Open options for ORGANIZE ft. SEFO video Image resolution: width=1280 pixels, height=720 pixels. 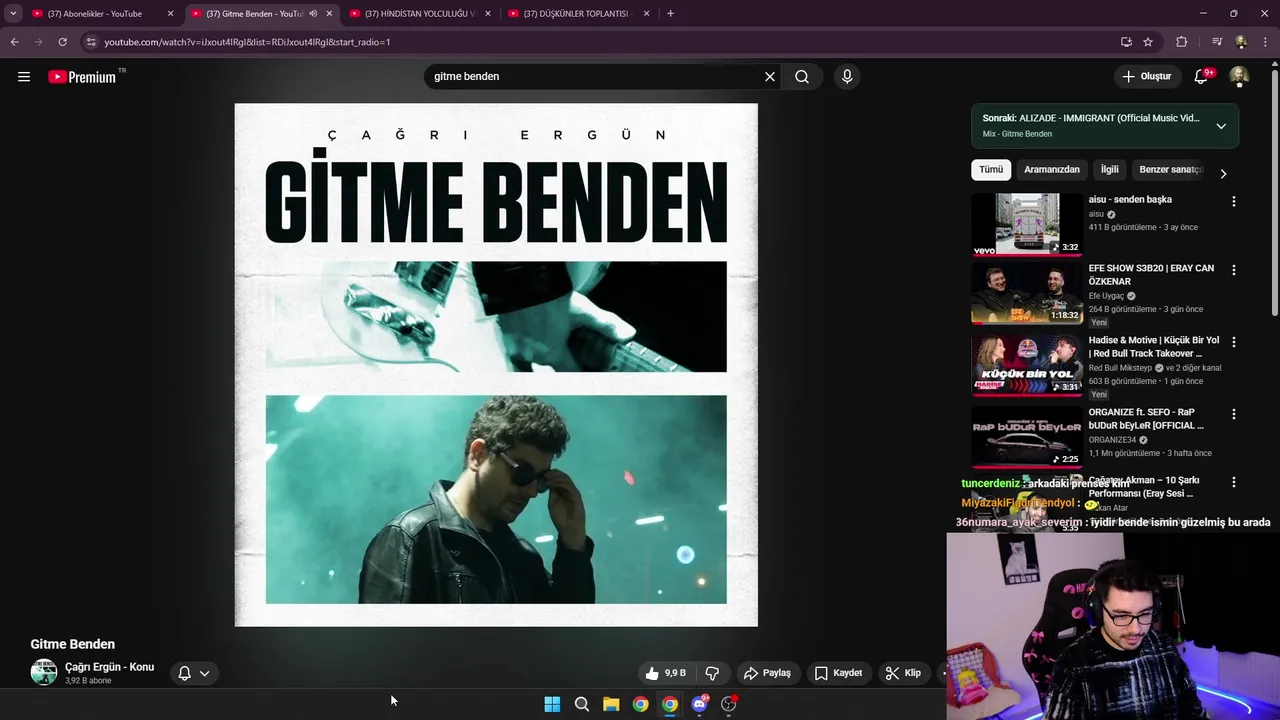click(x=1233, y=414)
